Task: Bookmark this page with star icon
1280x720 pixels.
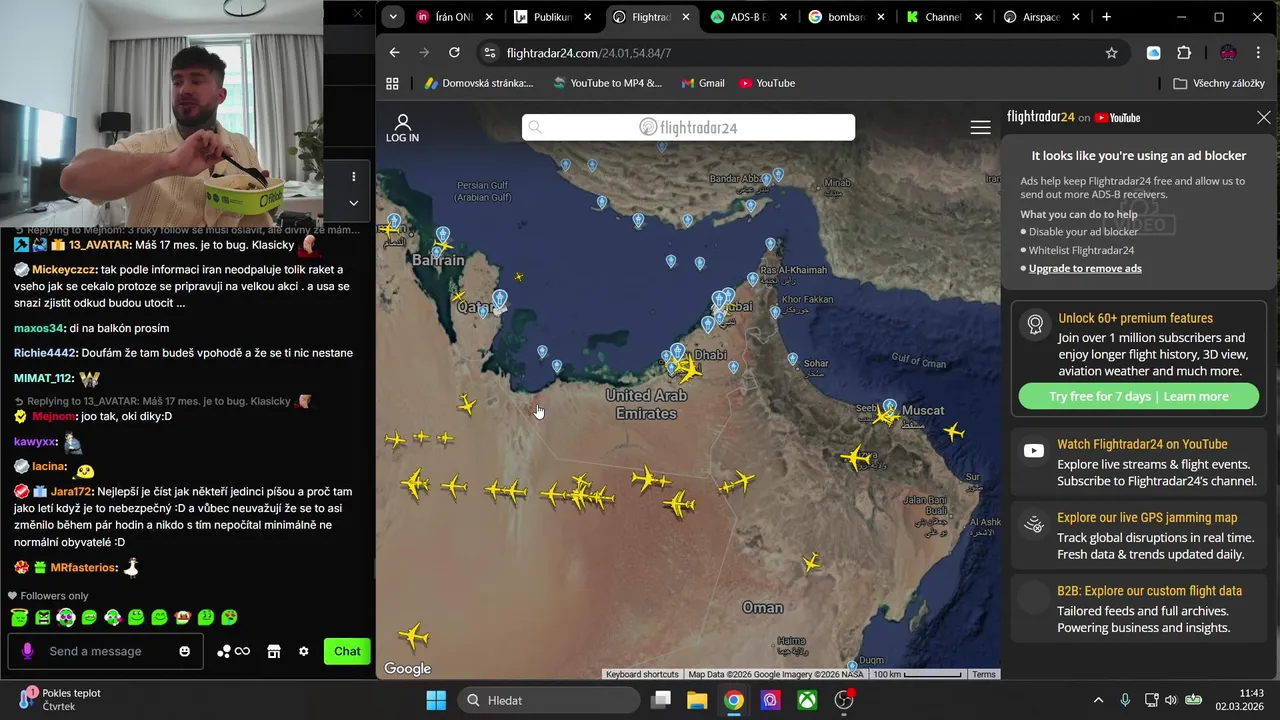Action: (1111, 53)
